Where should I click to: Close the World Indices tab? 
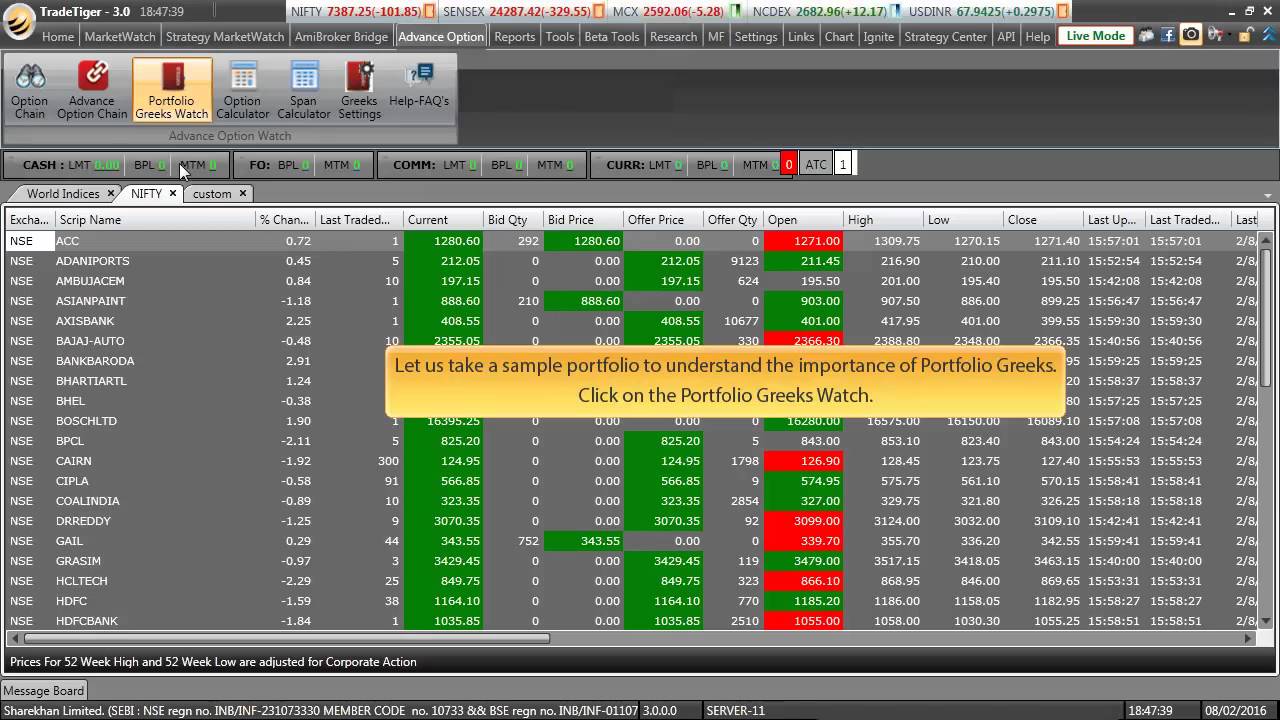coord(110,193)
